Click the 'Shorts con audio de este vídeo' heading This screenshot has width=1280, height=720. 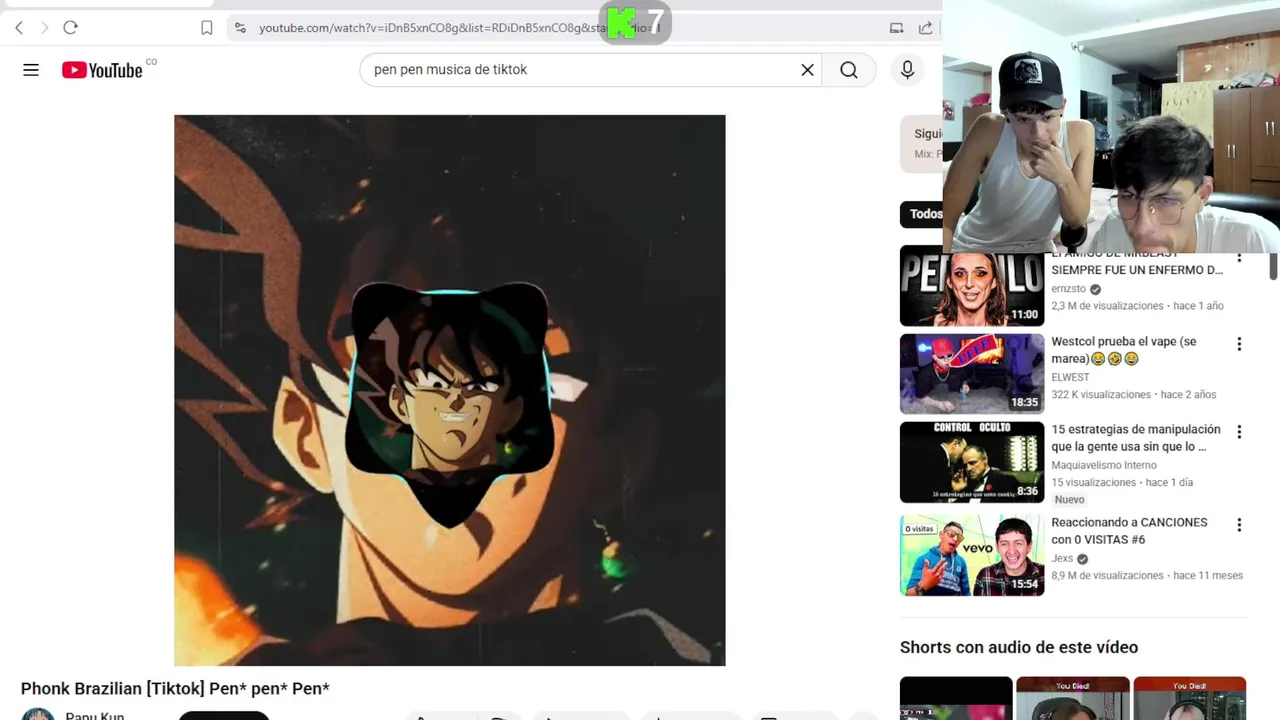pyautogui.click(x=1019, y=647)
